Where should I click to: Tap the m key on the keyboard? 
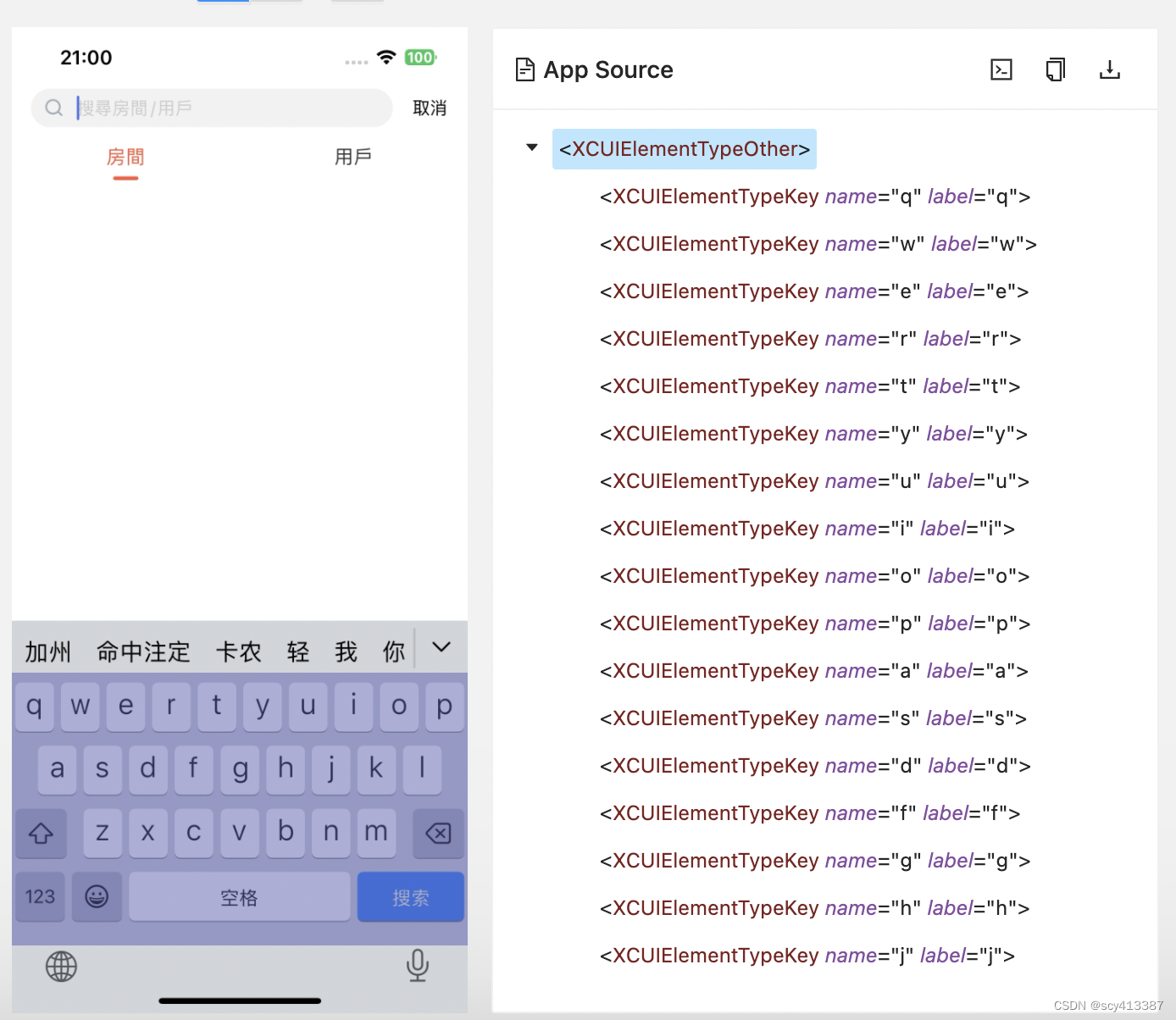pos(376,833)
